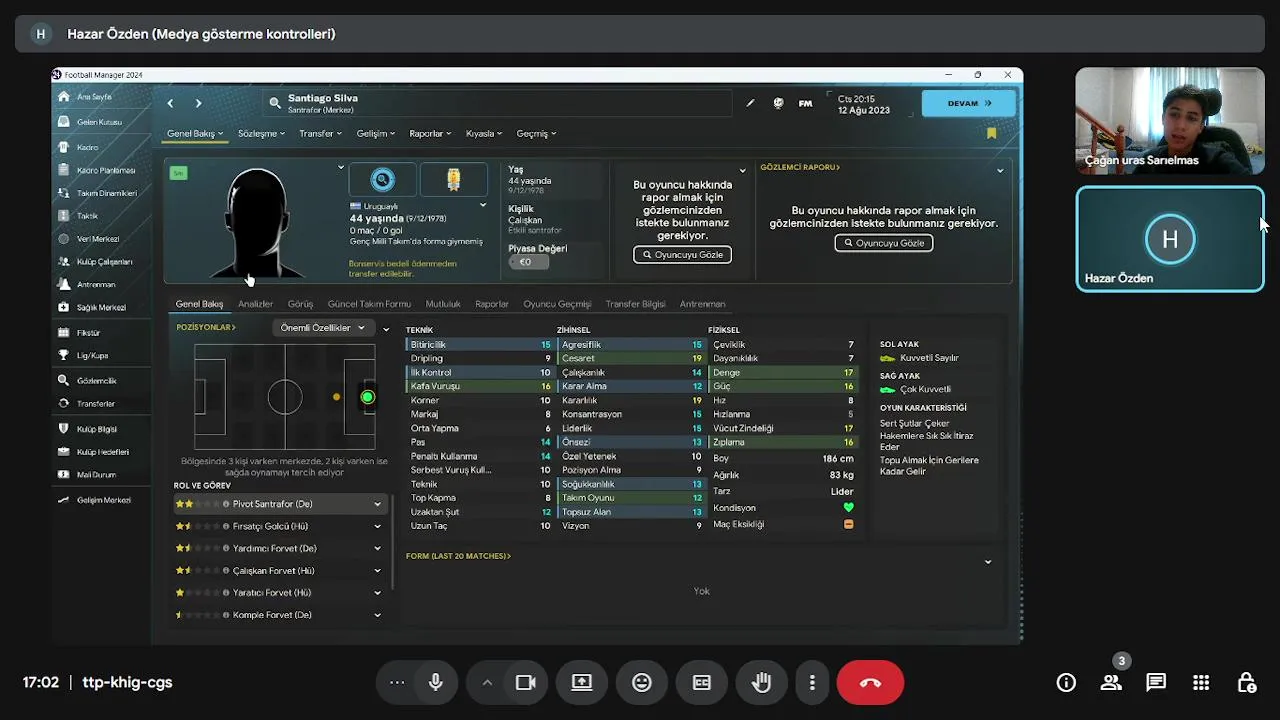Viewport: 1280px width, 720px height.
Task: Open Gelişim Merkezi in sidebar
Action: pos(104,500)
